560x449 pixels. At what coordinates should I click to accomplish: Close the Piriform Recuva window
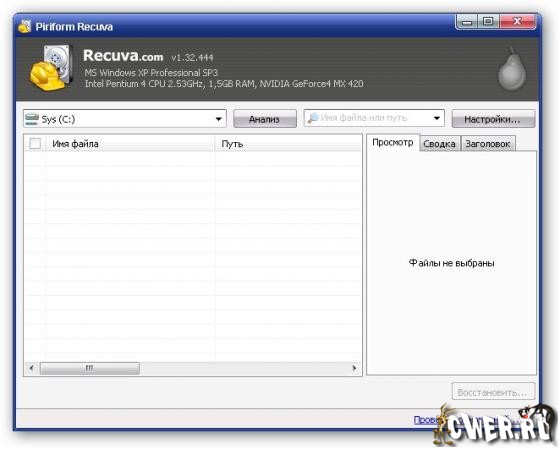pos(517,22)
